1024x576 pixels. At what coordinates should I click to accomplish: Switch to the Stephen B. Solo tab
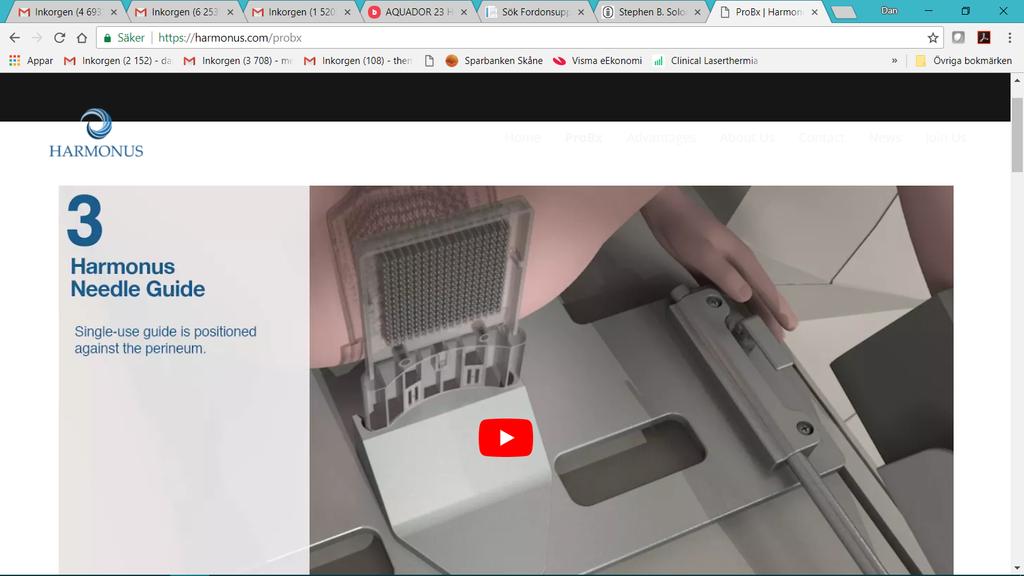pyautogui.click(x=648, y=12)
